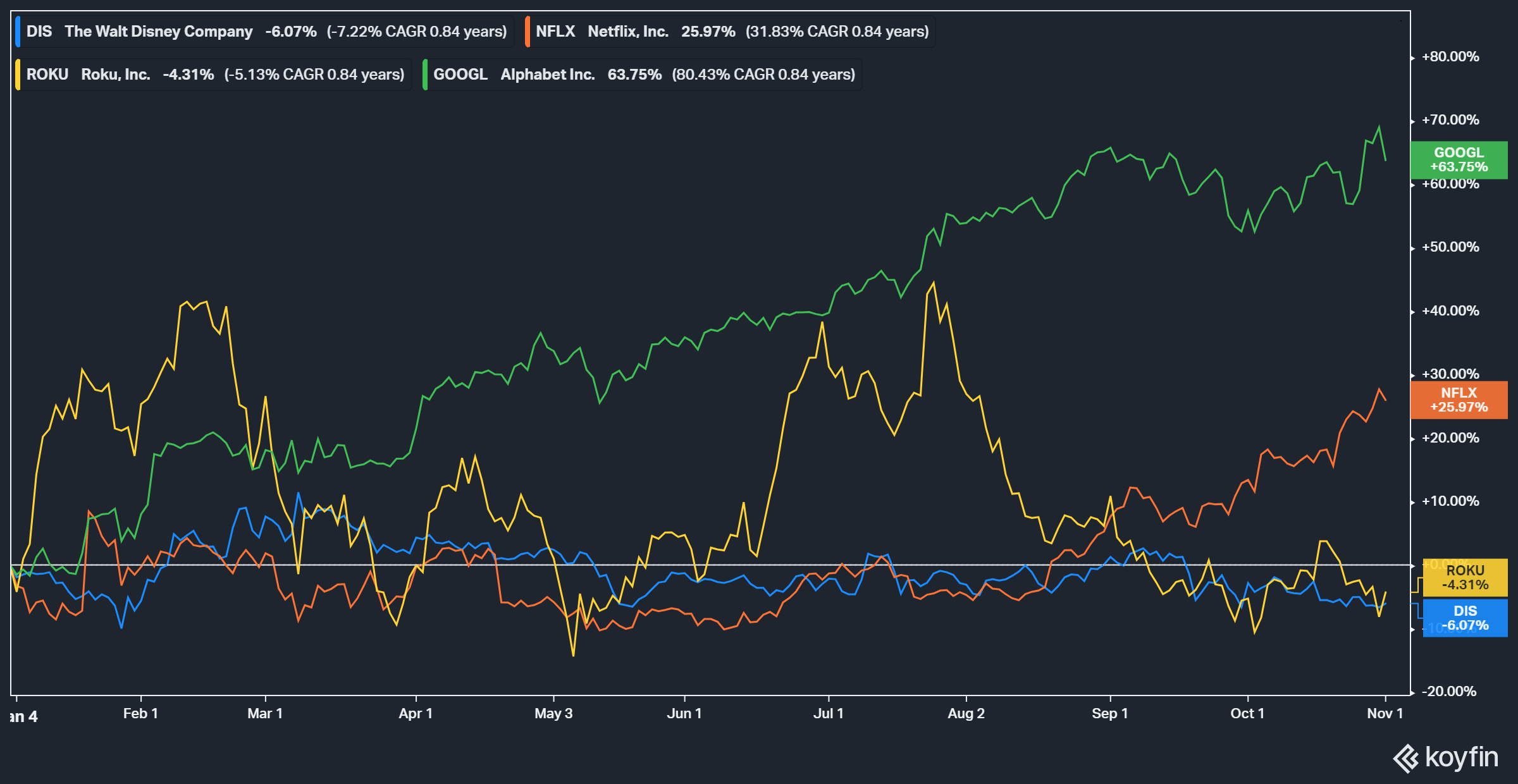Image resolution: width=1518 pixels, height=784 pixels.
Task: Click the DIS Walt Disney Company legend entry
Action: pyautogui.click(x=264, y=32)
